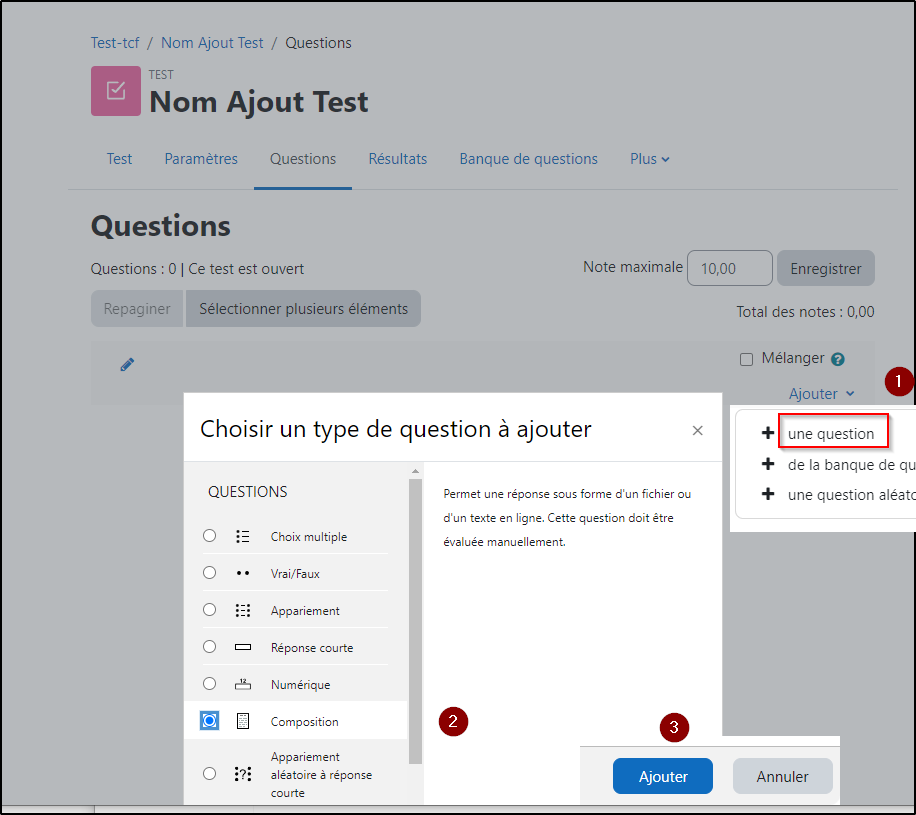This screenshot has width=916, height=815.
Task: Click the Appariement question type icon
Action: tap(243, 611)
